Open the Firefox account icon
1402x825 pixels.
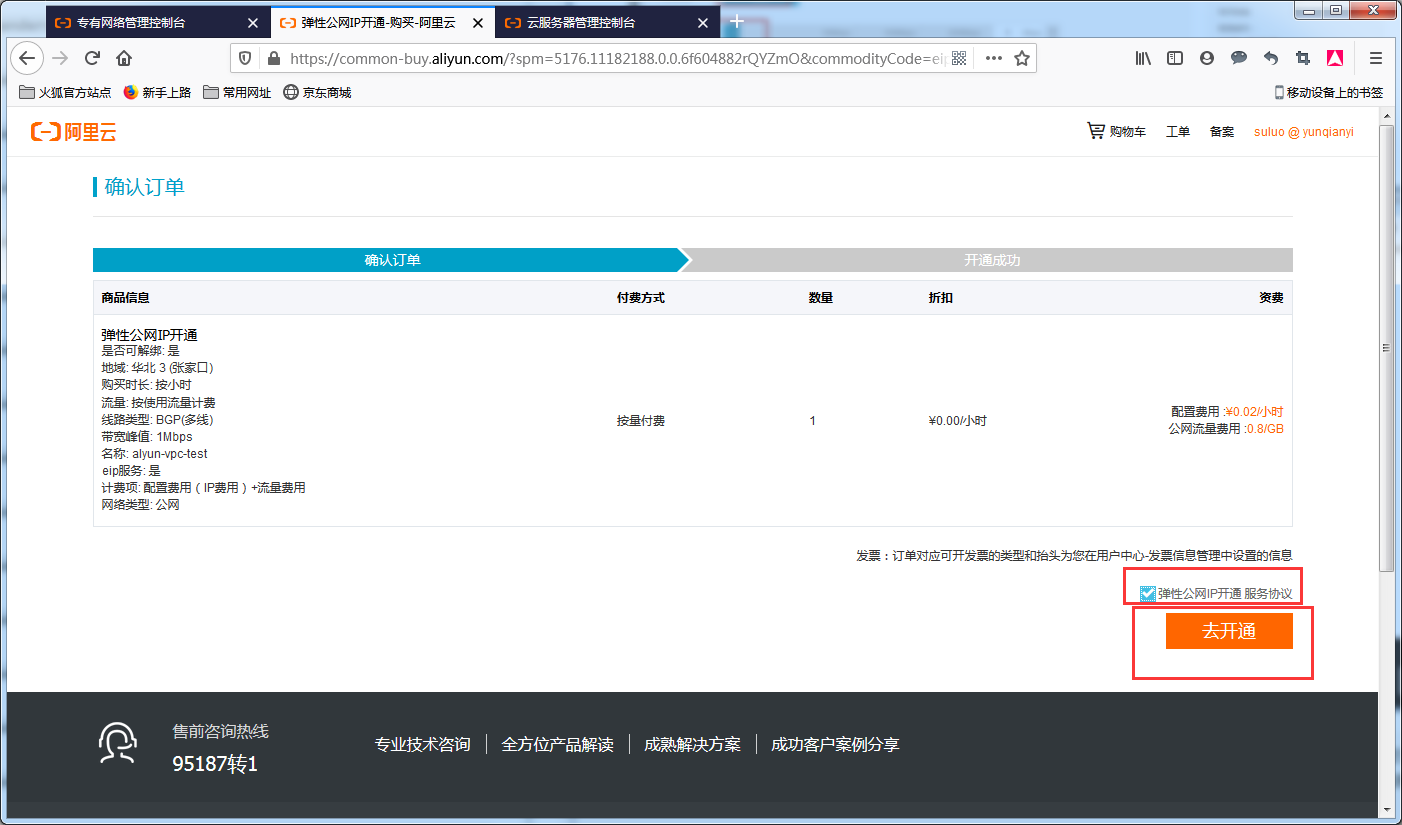[x=1207, y=58]
